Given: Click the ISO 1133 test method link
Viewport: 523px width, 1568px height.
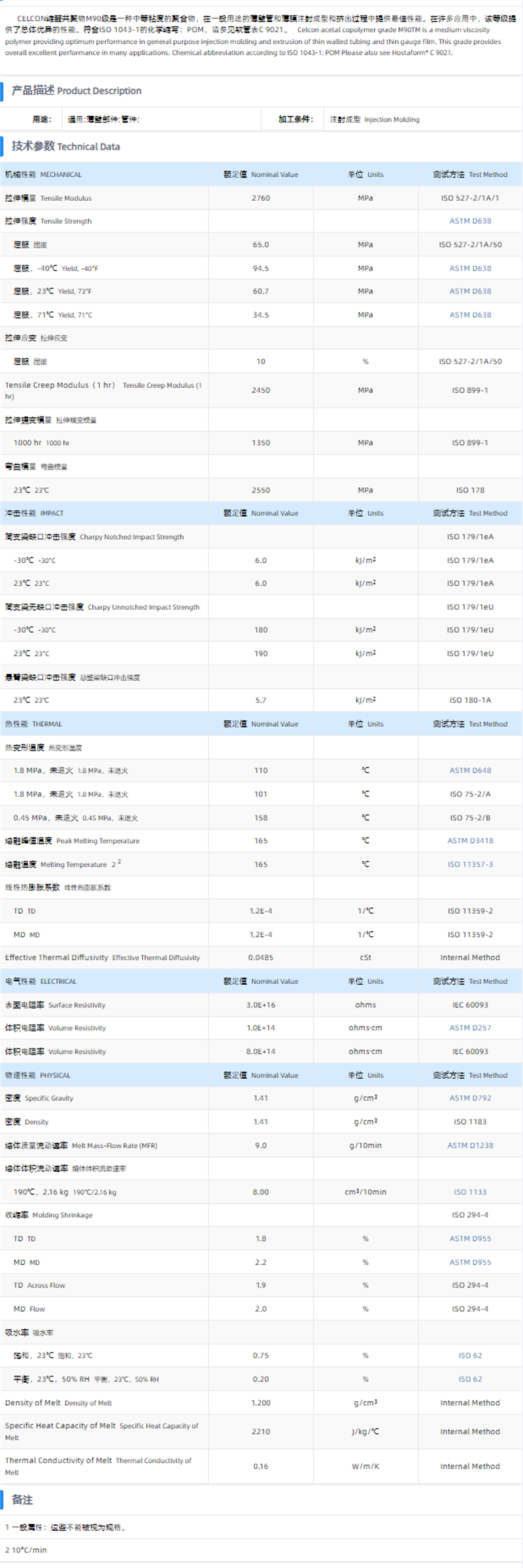Looking at the screenshot, I should click(x=470, y=1192).
